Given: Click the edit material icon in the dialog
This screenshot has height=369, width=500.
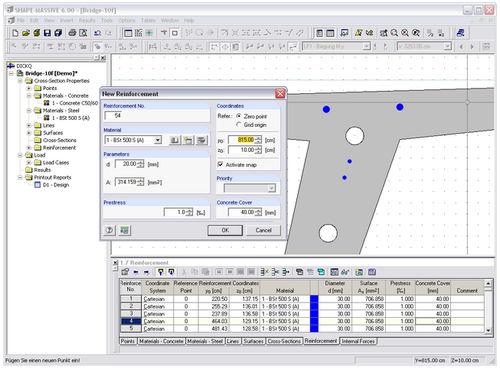Looking at the screenshot, I should point(201,140).
